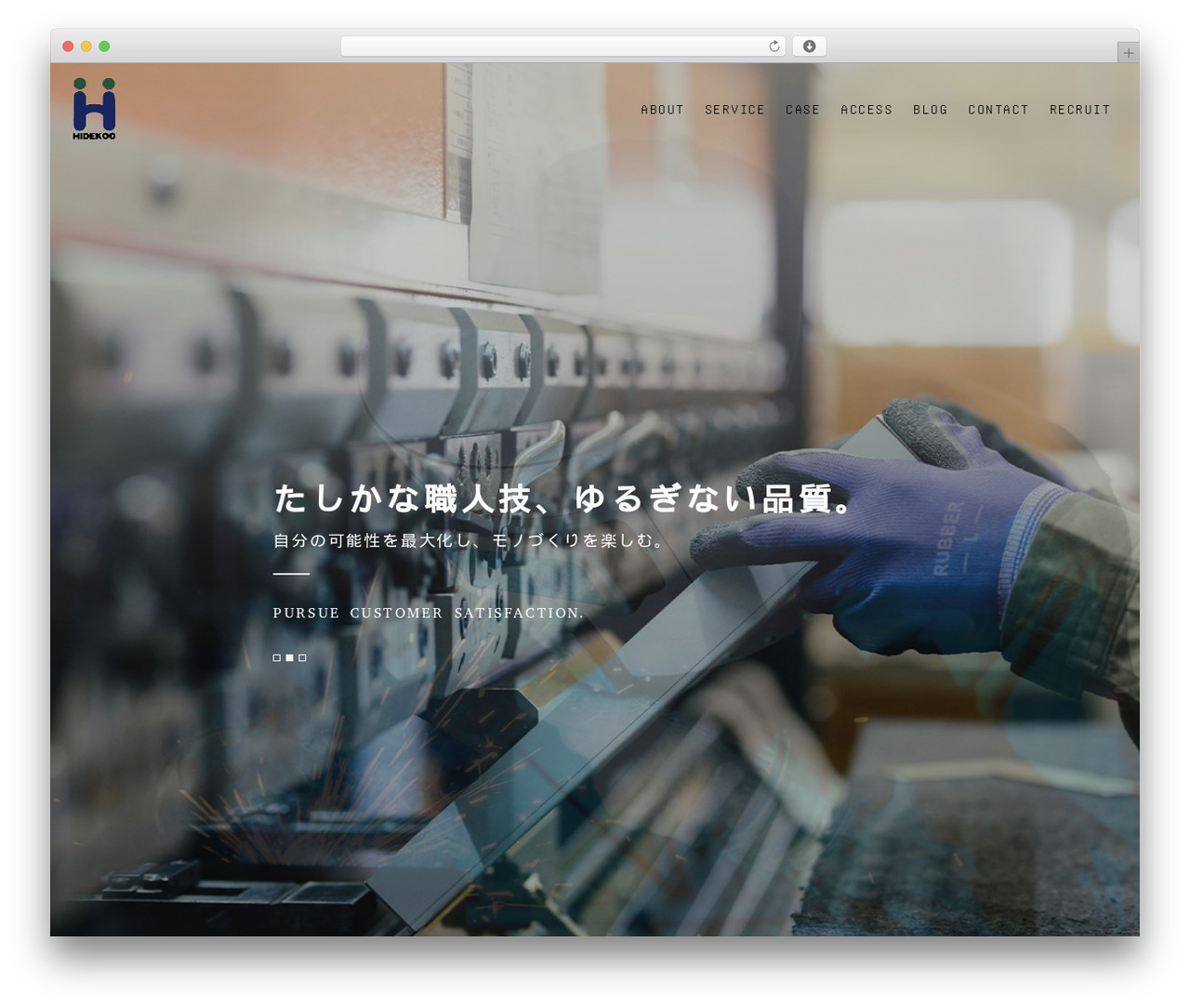
Task: Click the headline たしかな職人技、ゆるぎない品質。
Action: 564,499
